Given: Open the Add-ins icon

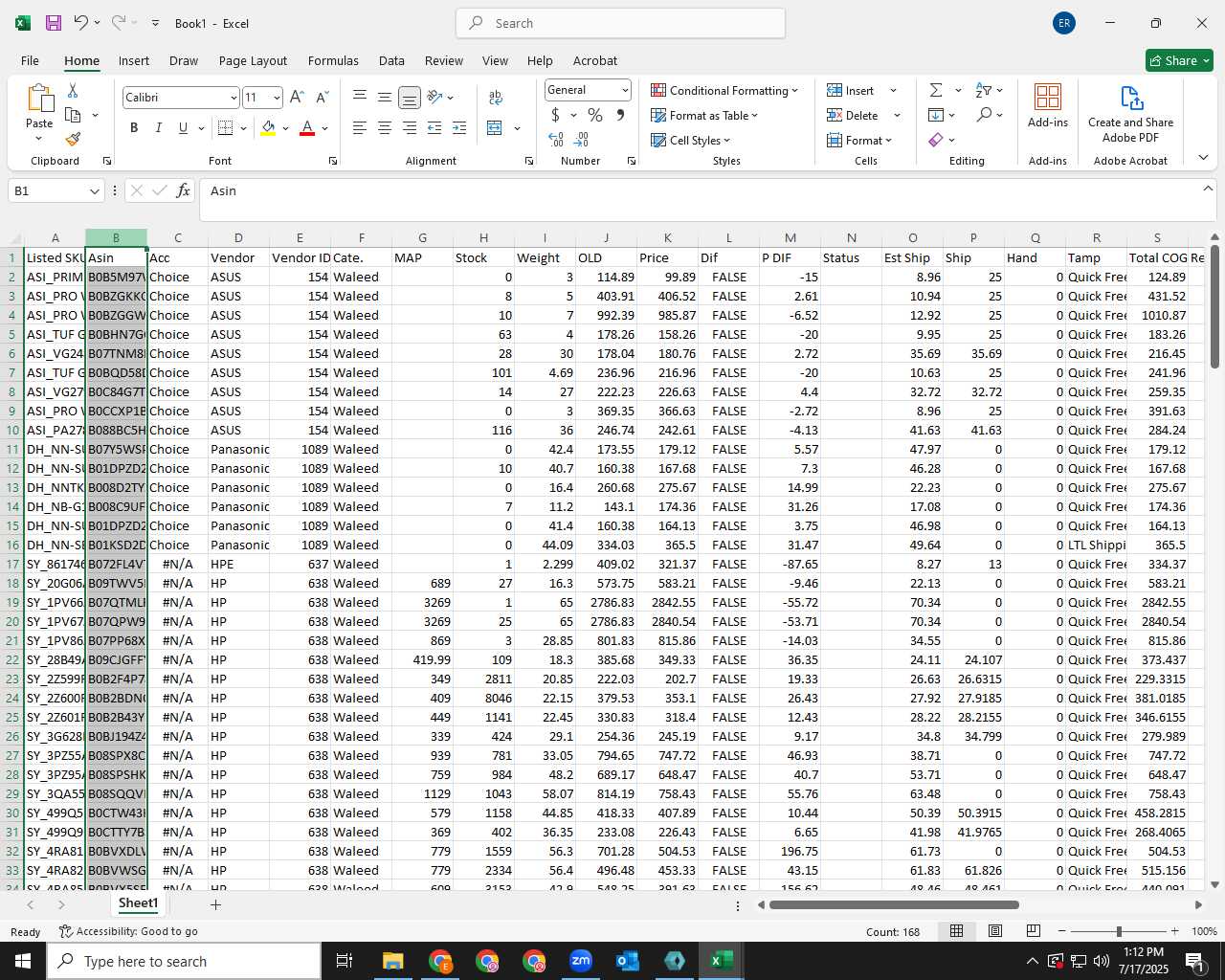Looking at the screenshot, I should [1048, 104].
